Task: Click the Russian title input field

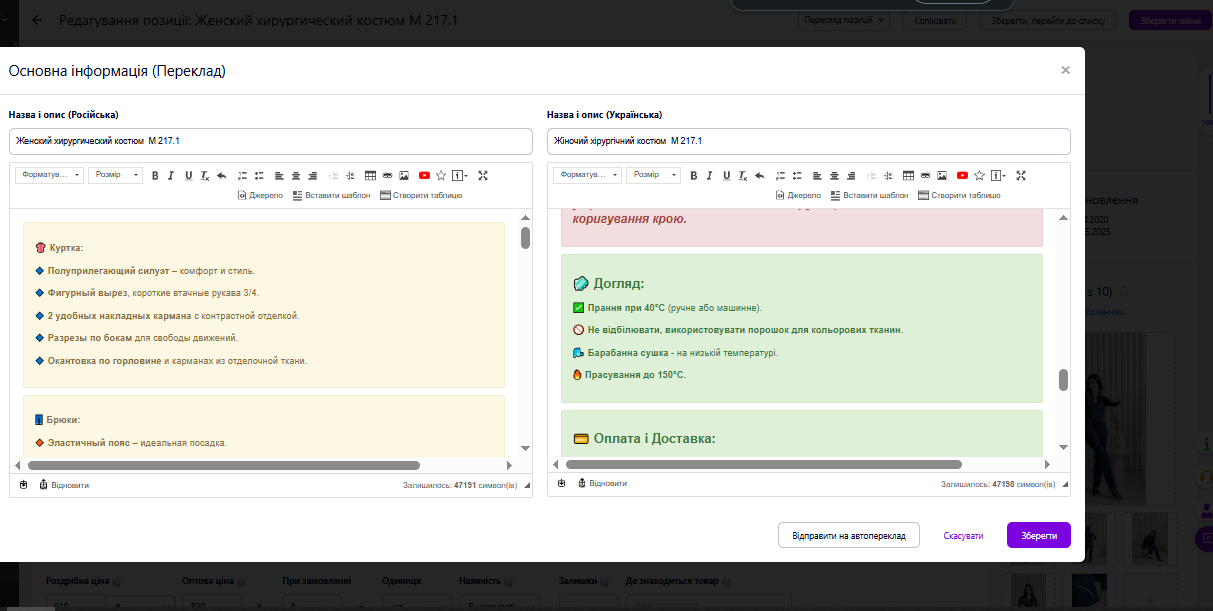Action: [271, 141]
